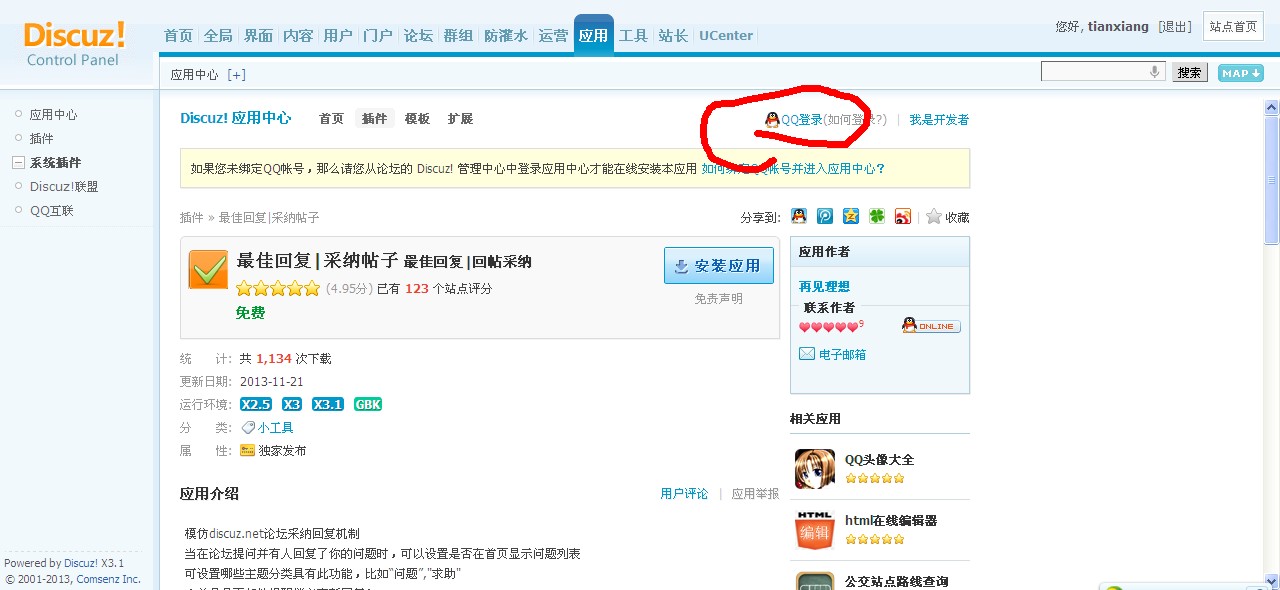1280x590 pixels.
Task: Click the envelope email icon
Action: click(x=807, y=354)
